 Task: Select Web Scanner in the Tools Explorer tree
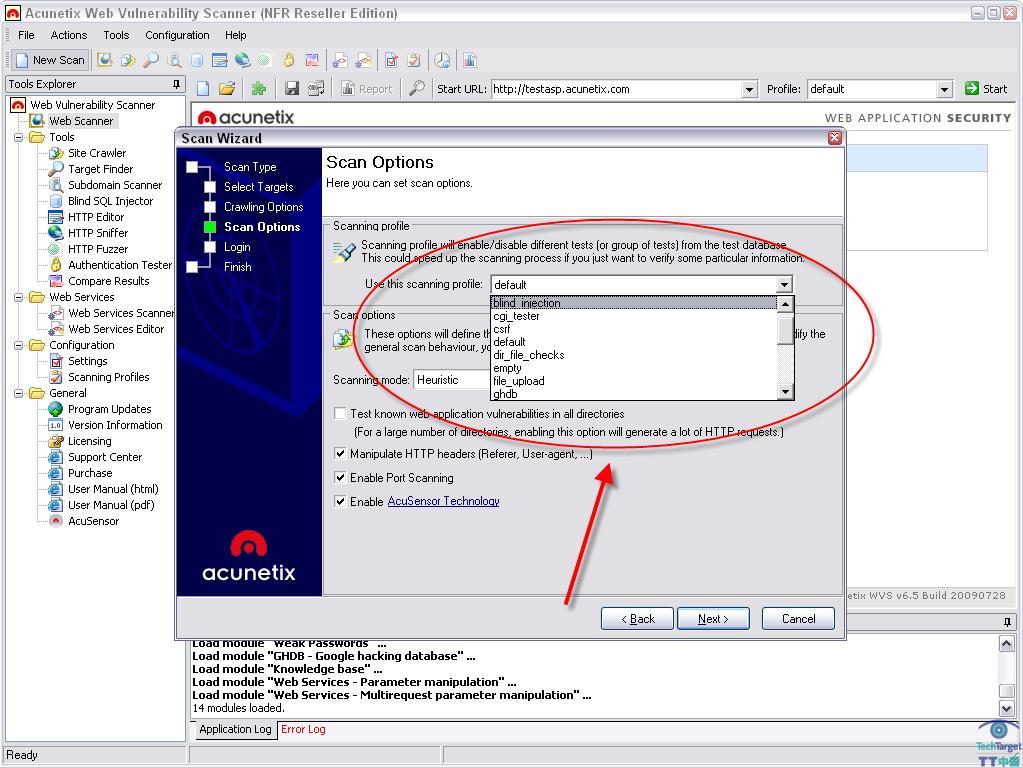pos(81,121)
